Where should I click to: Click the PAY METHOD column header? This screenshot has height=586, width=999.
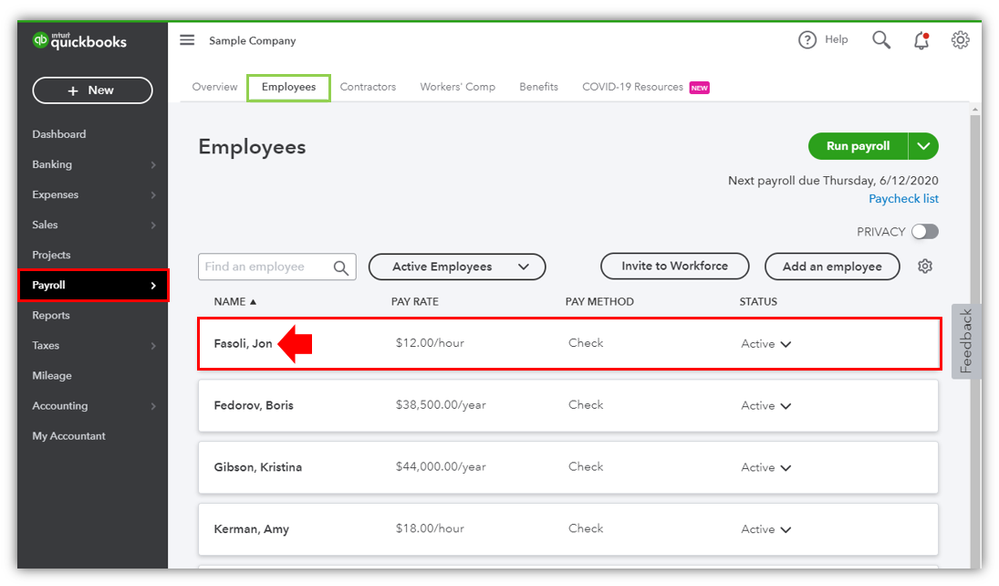point(600,302)
